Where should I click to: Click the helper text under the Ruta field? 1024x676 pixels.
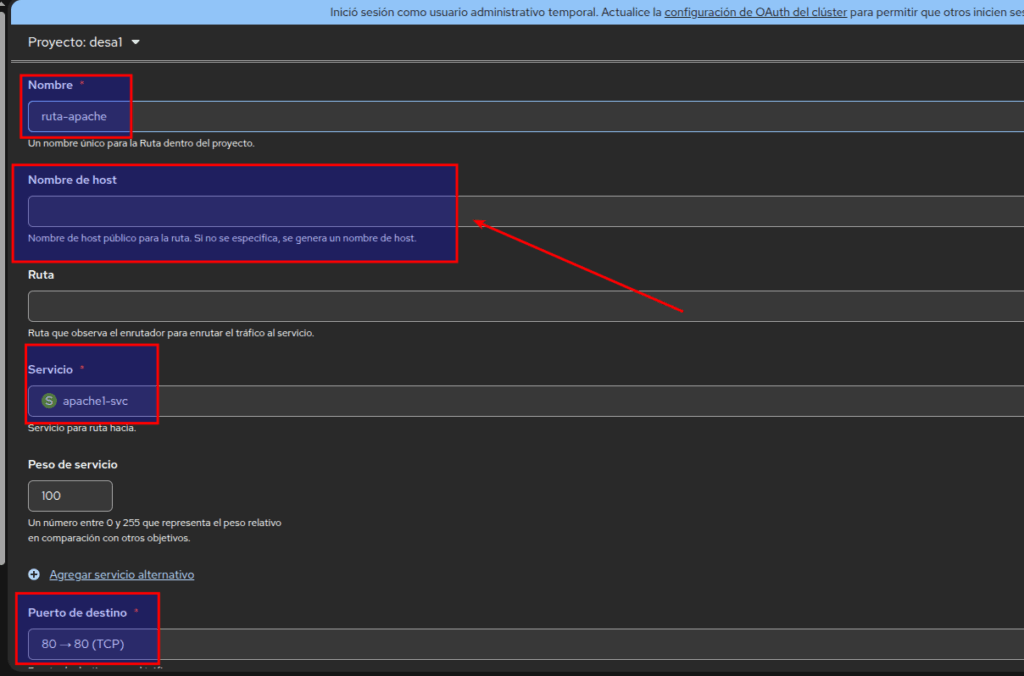[171, 333]
